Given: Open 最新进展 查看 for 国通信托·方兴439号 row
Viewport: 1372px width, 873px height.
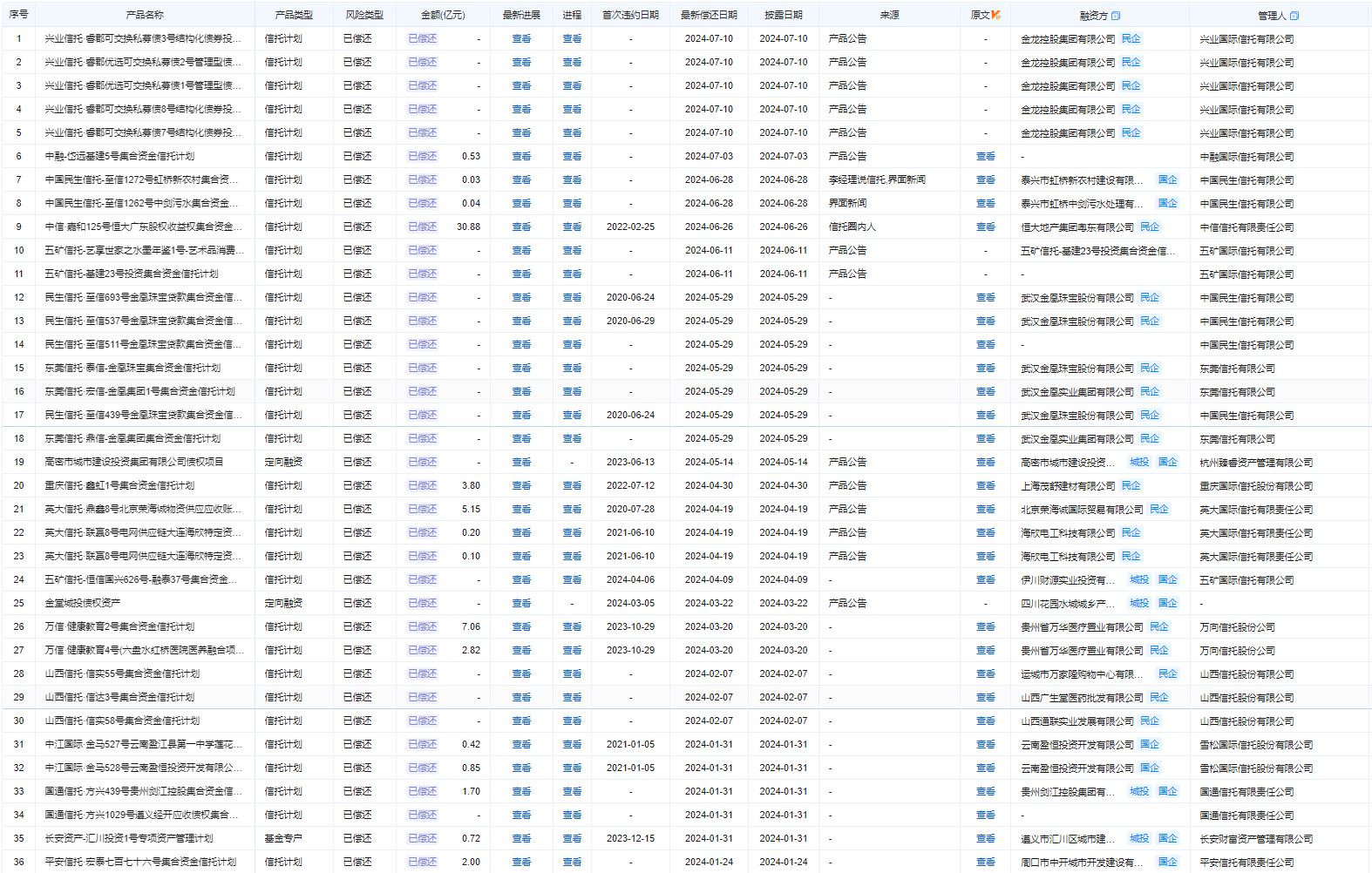Looking at the screenshot, I should 521,792.
